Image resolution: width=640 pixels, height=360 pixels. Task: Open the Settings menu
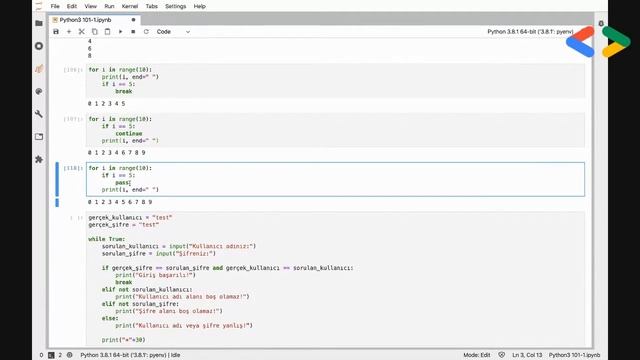pyautogui.click(x=176, y=6)
